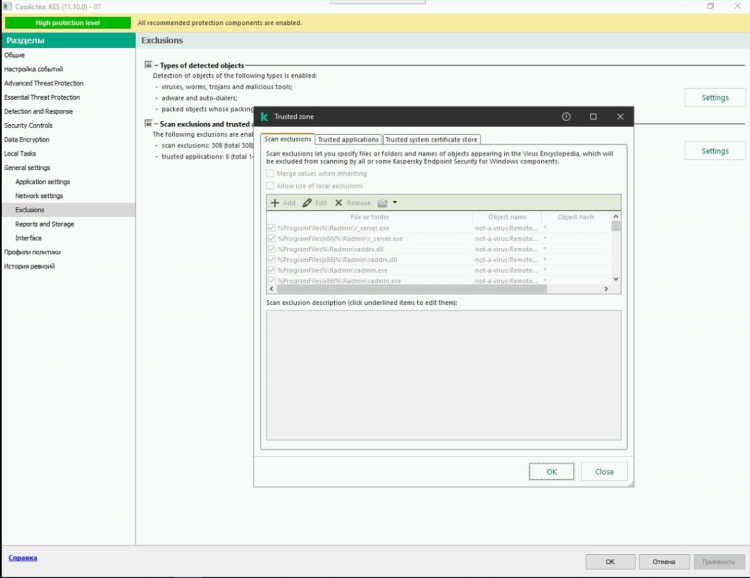Sort by Object hash column header
Viewport: 750px width, 578px height.
(x=576, y=217)
